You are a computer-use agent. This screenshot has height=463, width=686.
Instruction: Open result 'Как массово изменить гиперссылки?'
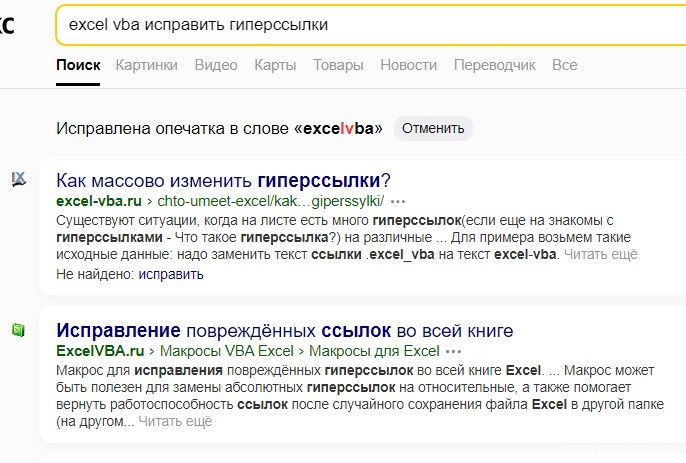(223, 180)
